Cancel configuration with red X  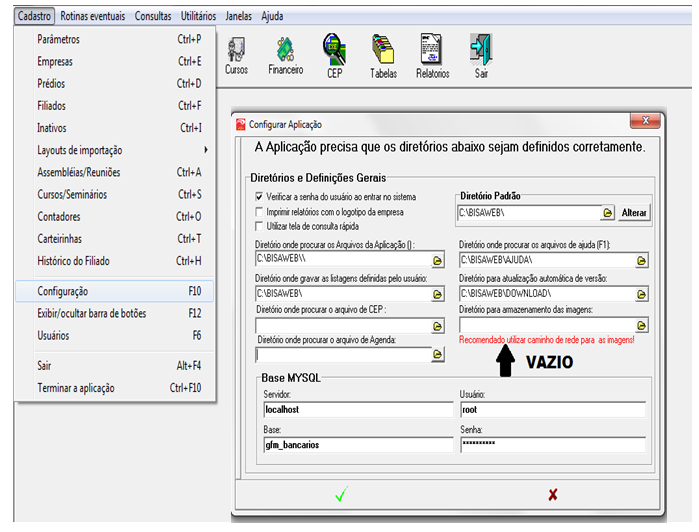coord(552,495)
